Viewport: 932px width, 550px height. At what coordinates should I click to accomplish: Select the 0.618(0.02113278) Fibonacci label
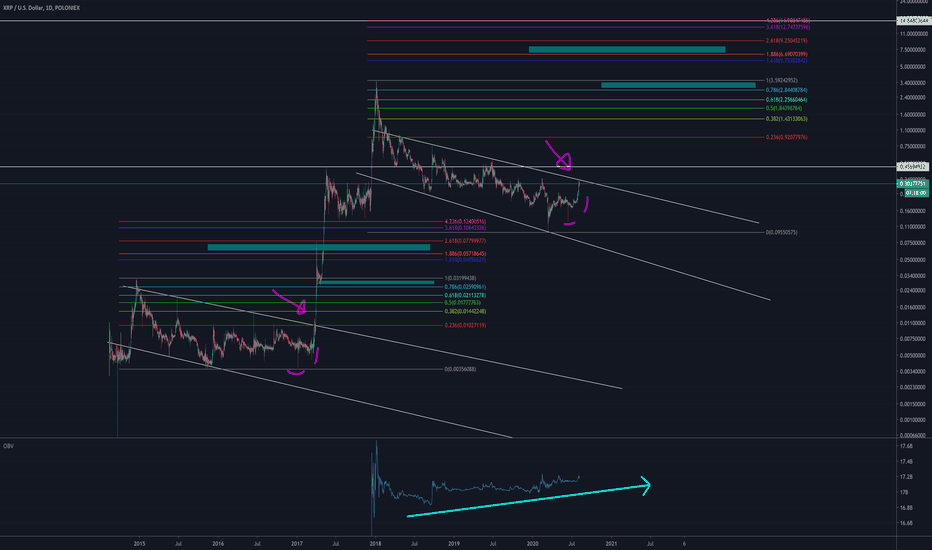pos(465,295)
